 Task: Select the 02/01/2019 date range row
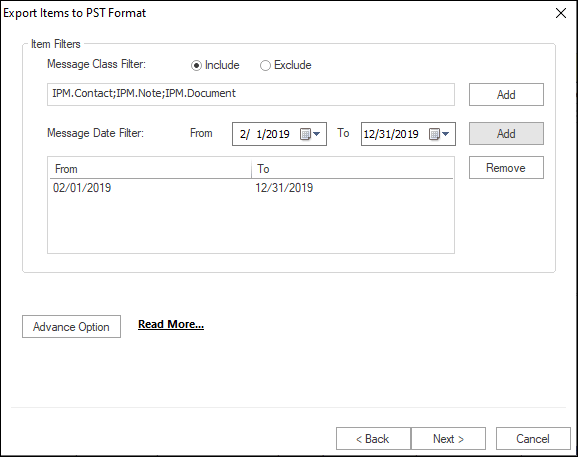click(251, 188)
